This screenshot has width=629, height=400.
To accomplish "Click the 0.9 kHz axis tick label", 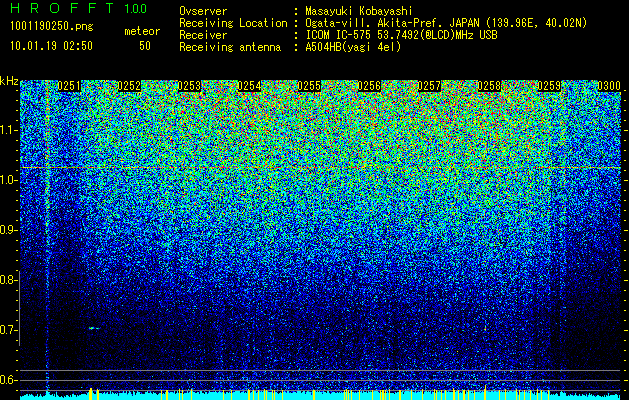I will point(8,230).
